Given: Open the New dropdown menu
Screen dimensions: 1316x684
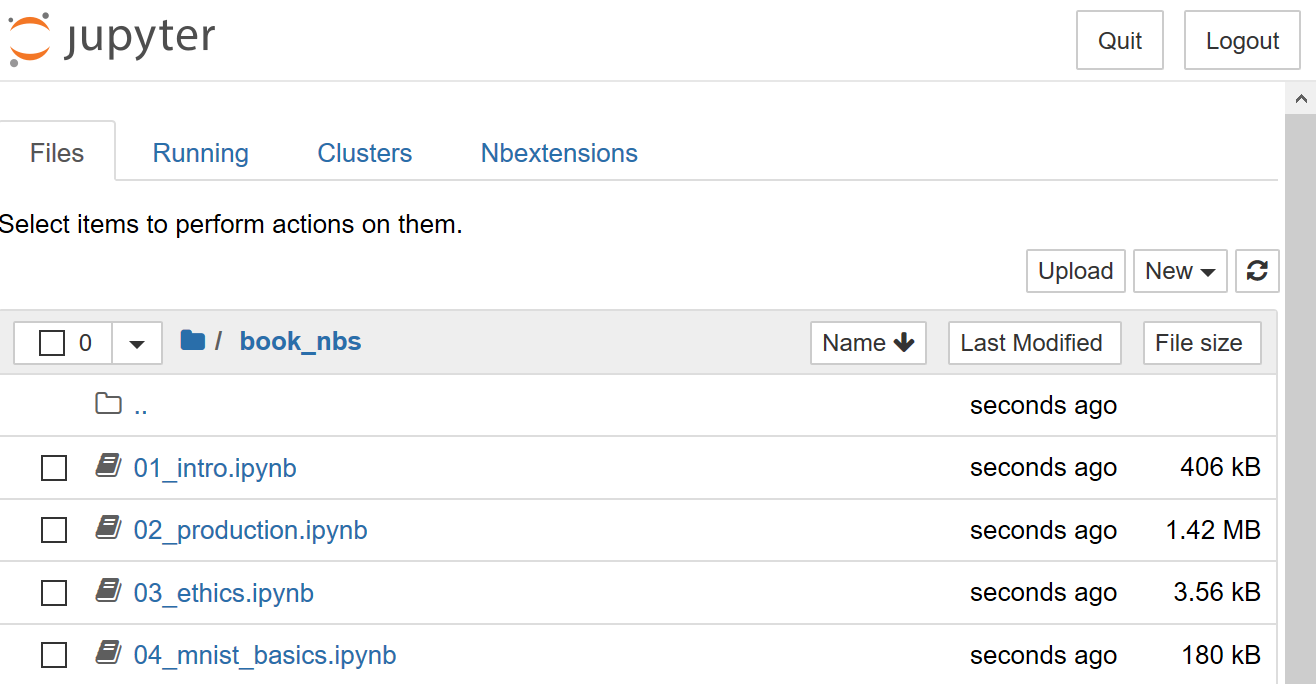Looking at the screenshot, I should click(1180, 271).
